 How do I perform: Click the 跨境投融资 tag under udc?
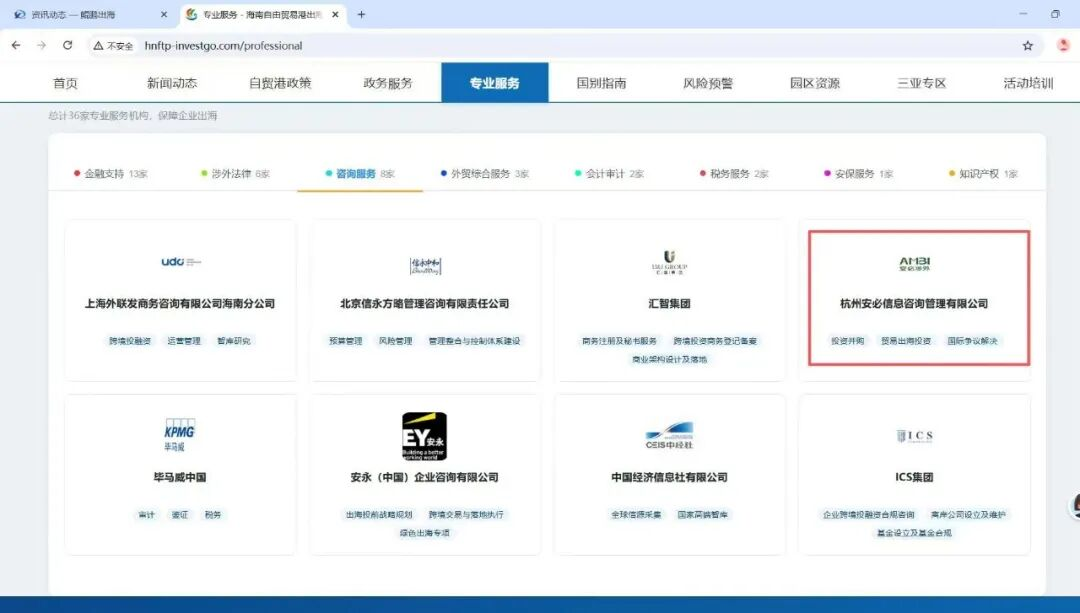[x=129, y=340]
